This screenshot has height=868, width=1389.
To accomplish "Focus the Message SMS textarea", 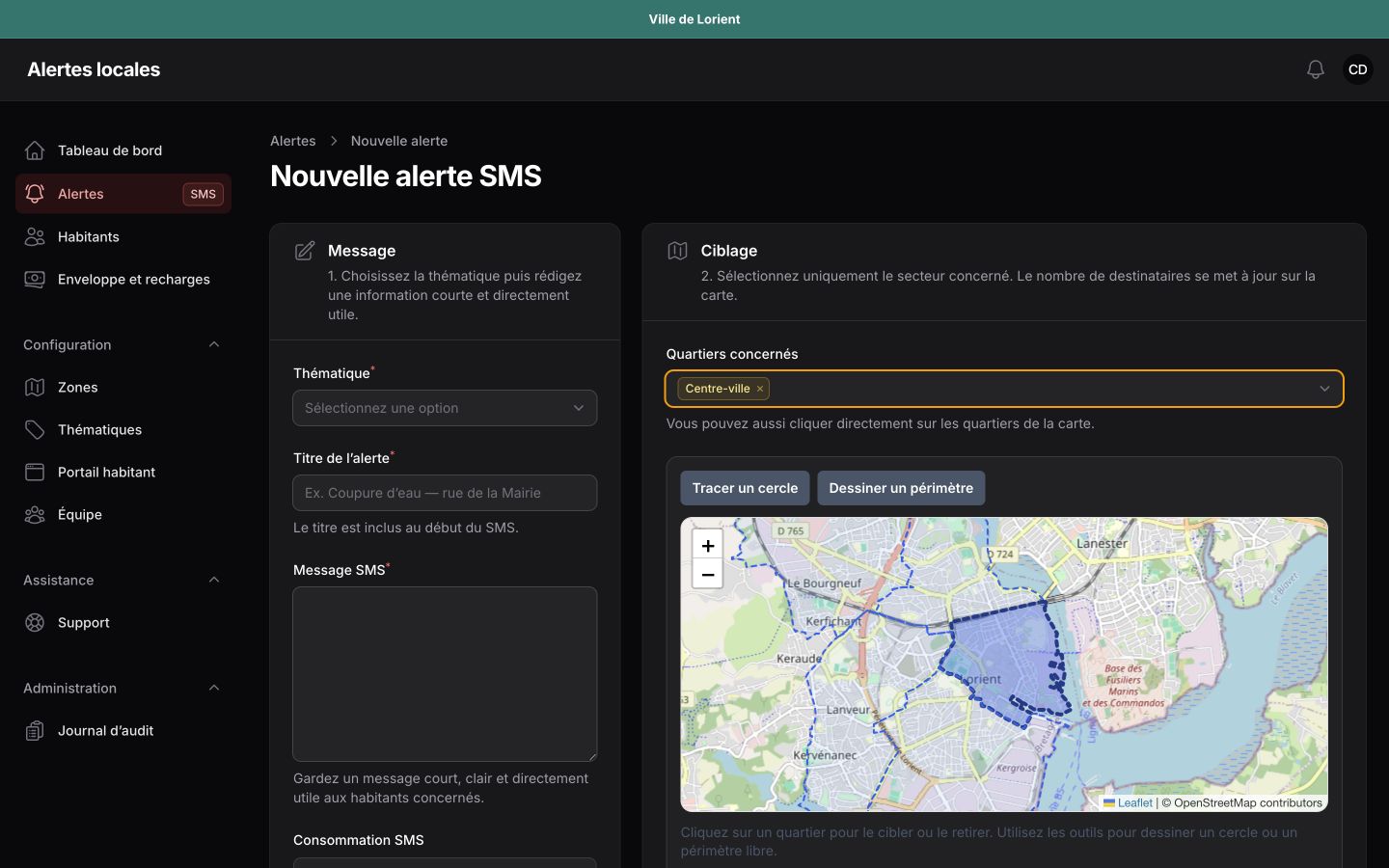I will click(x=445, y=674).
